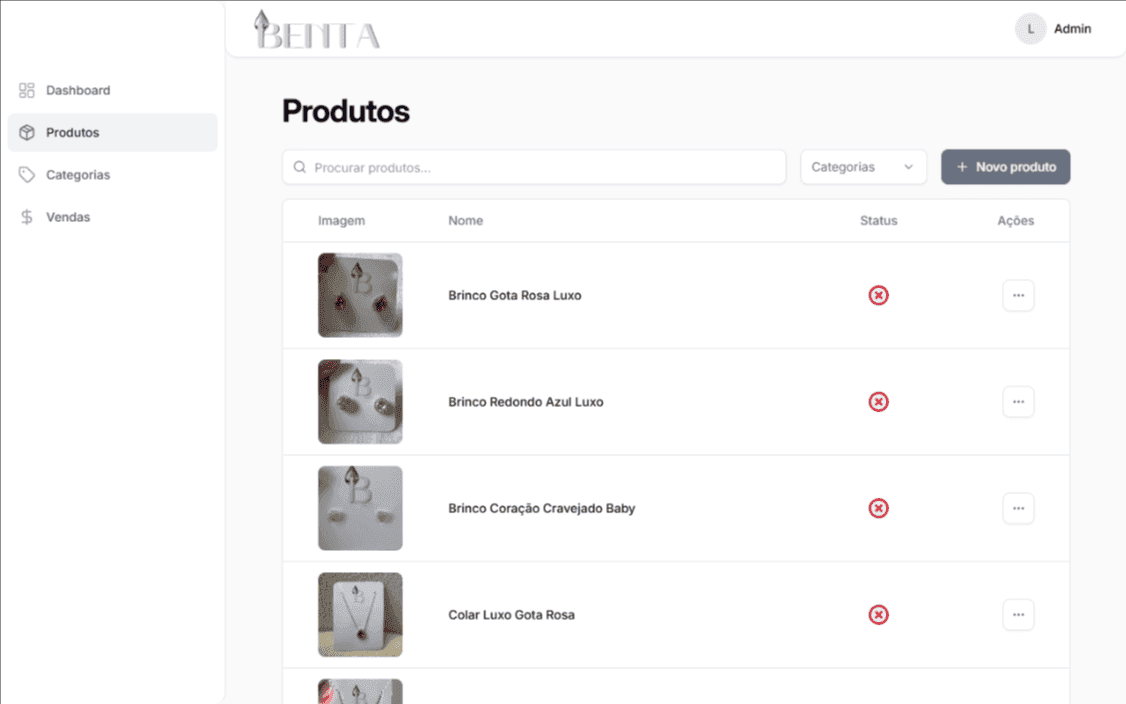Click the Brinco Redondo Azul Luxo name
1126x704 pixels.
point(526,402)
